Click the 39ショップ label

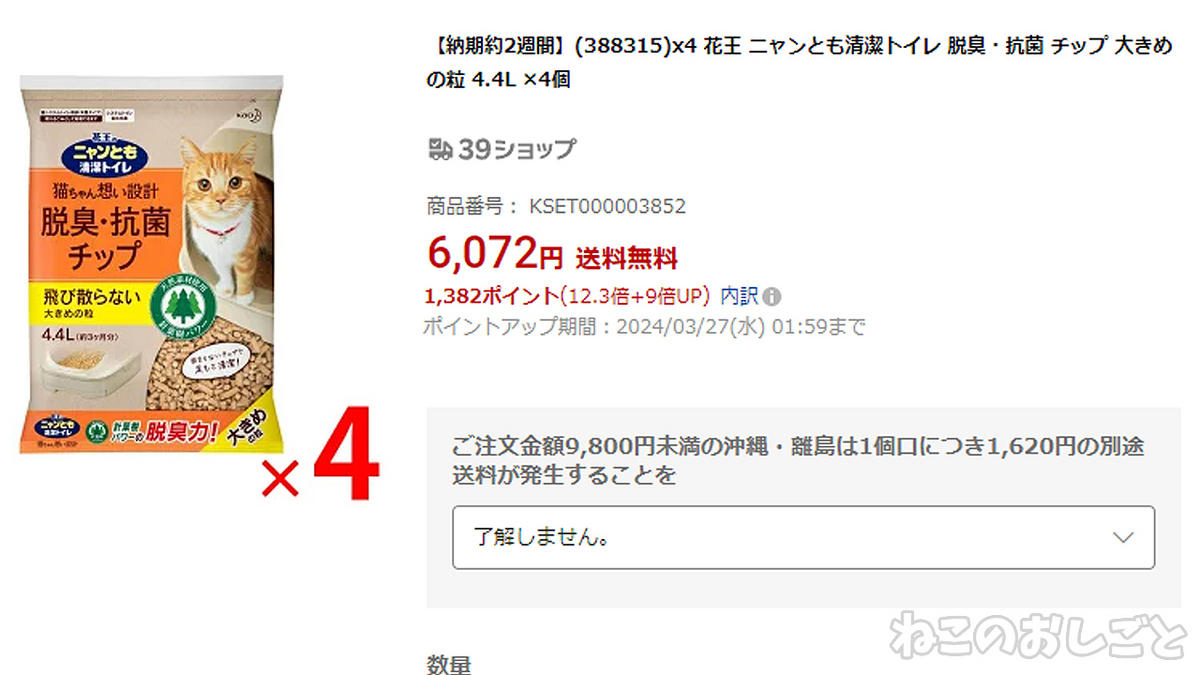(517, 149)
